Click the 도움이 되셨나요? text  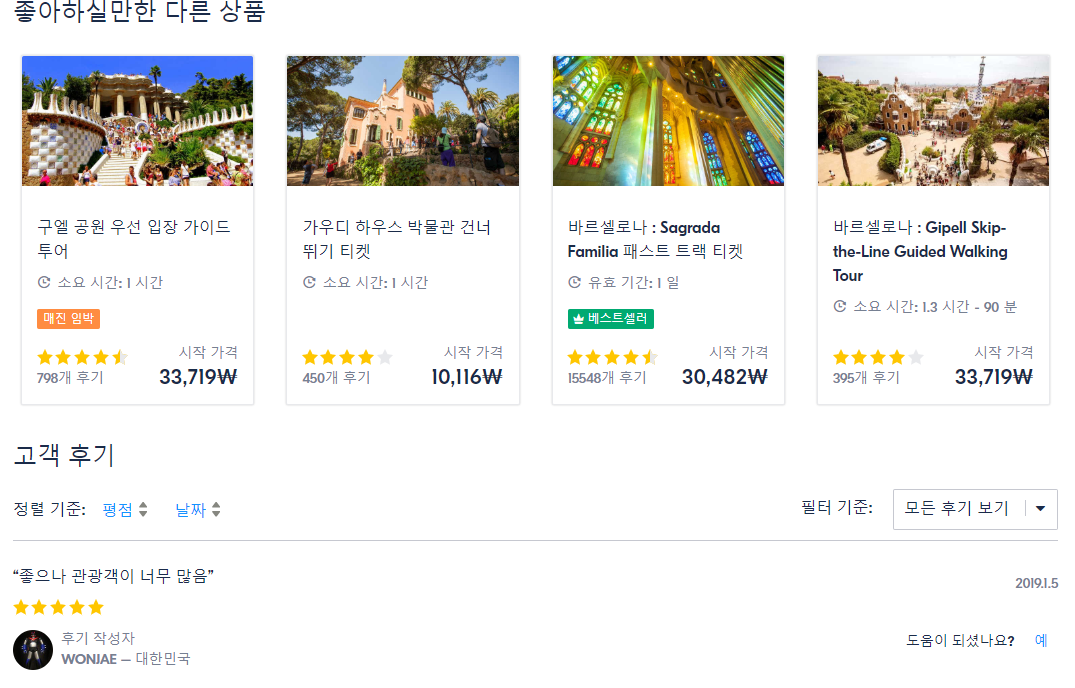(961, 641)
